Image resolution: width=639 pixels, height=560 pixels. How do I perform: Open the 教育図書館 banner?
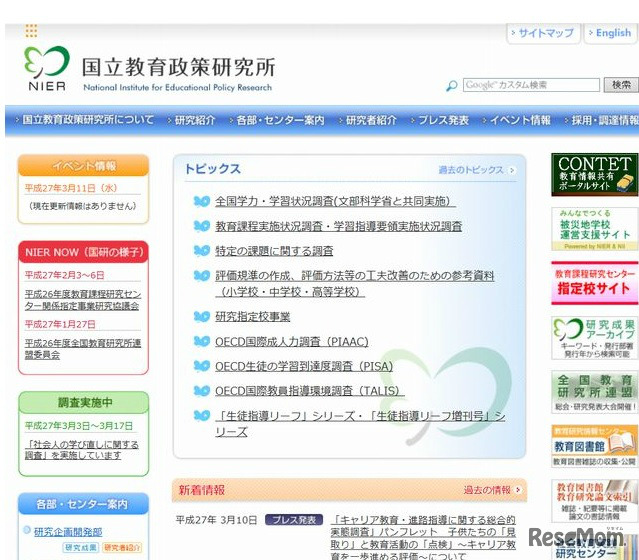coord(595,446)
